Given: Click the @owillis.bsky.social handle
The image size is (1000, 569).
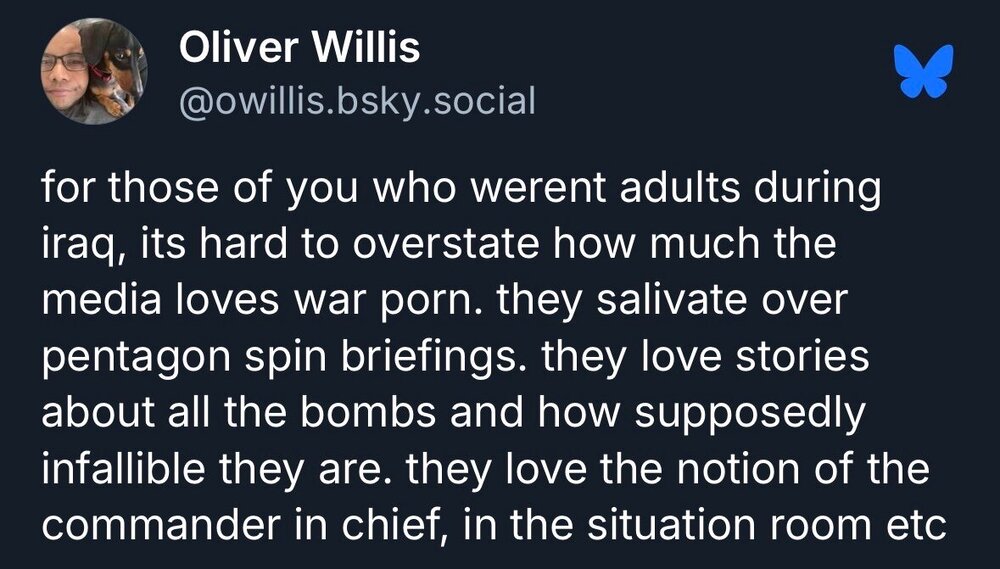Looking at the screenshot, I should pyautogui.click(x=357, y=101).
